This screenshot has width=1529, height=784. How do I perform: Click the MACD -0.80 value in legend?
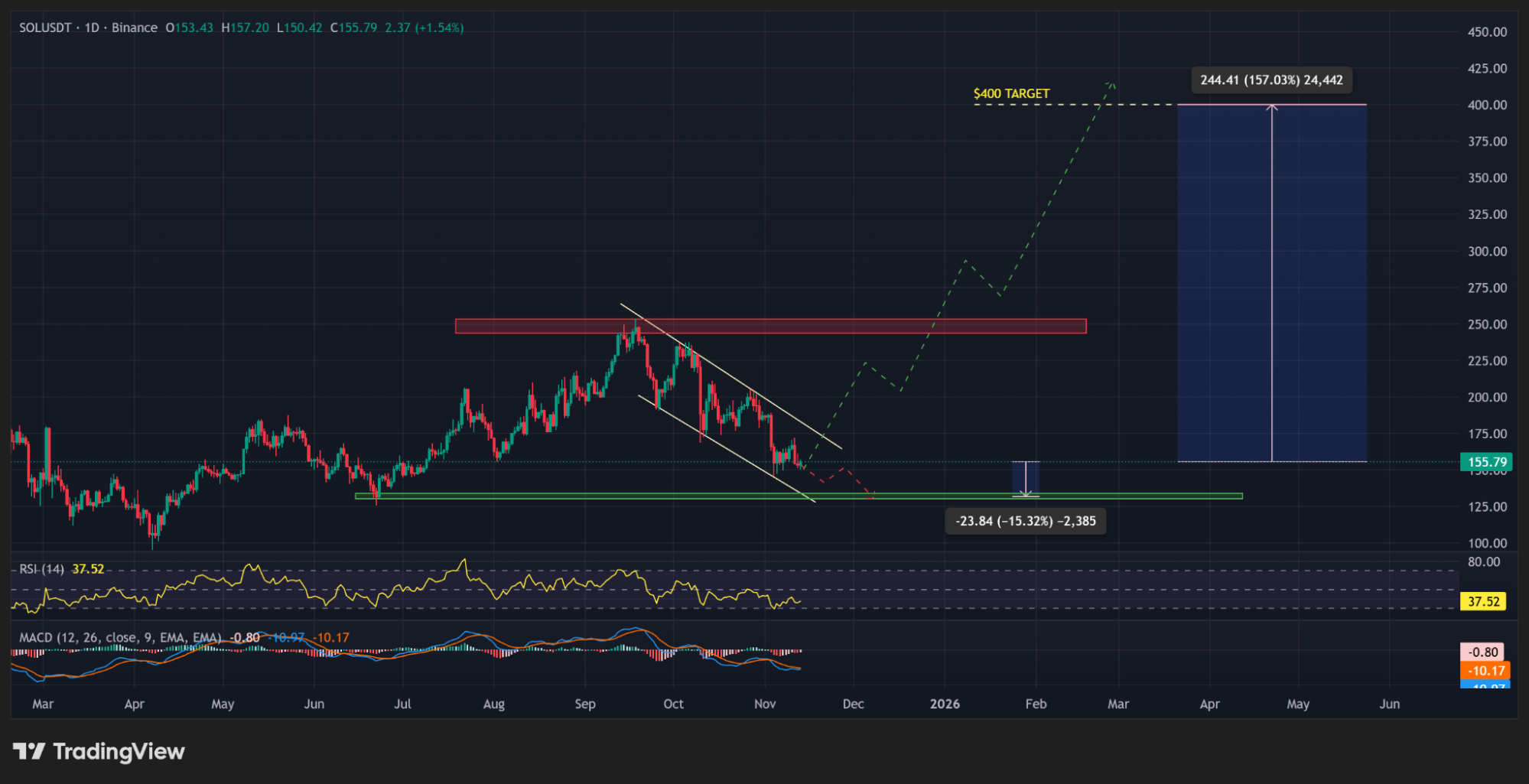[x=245, y=637]
